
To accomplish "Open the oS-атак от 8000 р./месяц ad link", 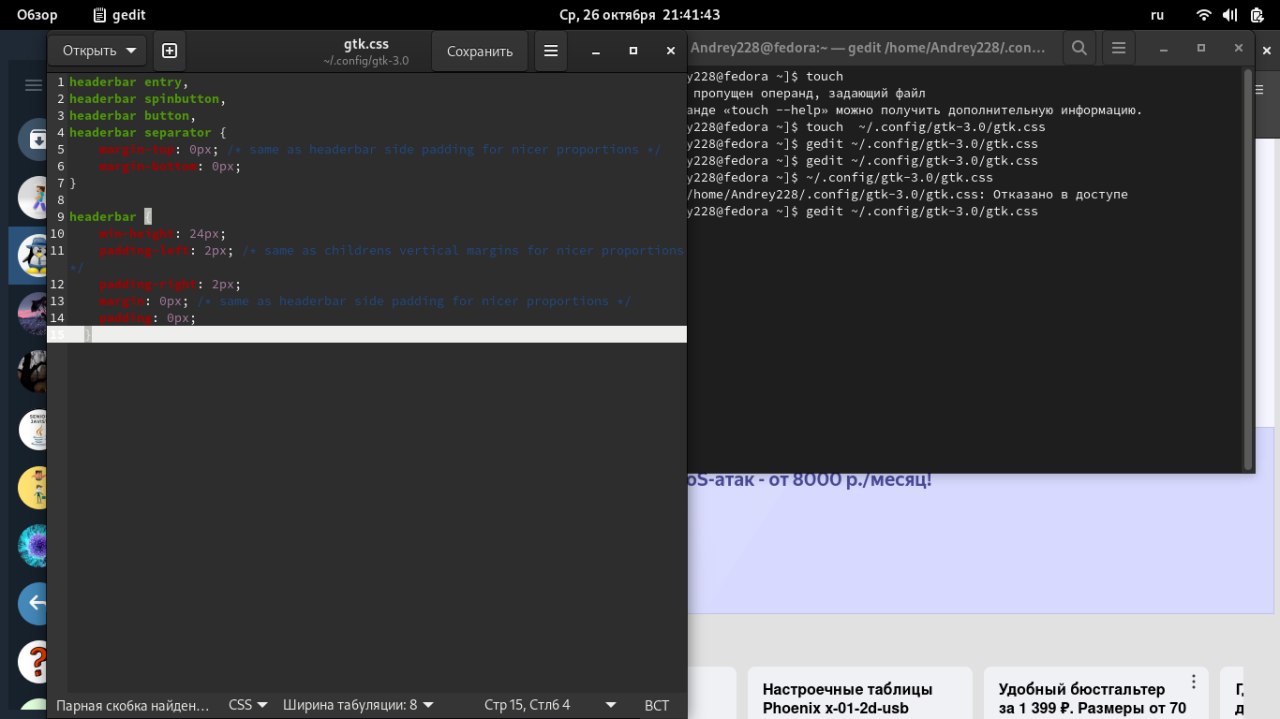I will (x=810, y=479).
